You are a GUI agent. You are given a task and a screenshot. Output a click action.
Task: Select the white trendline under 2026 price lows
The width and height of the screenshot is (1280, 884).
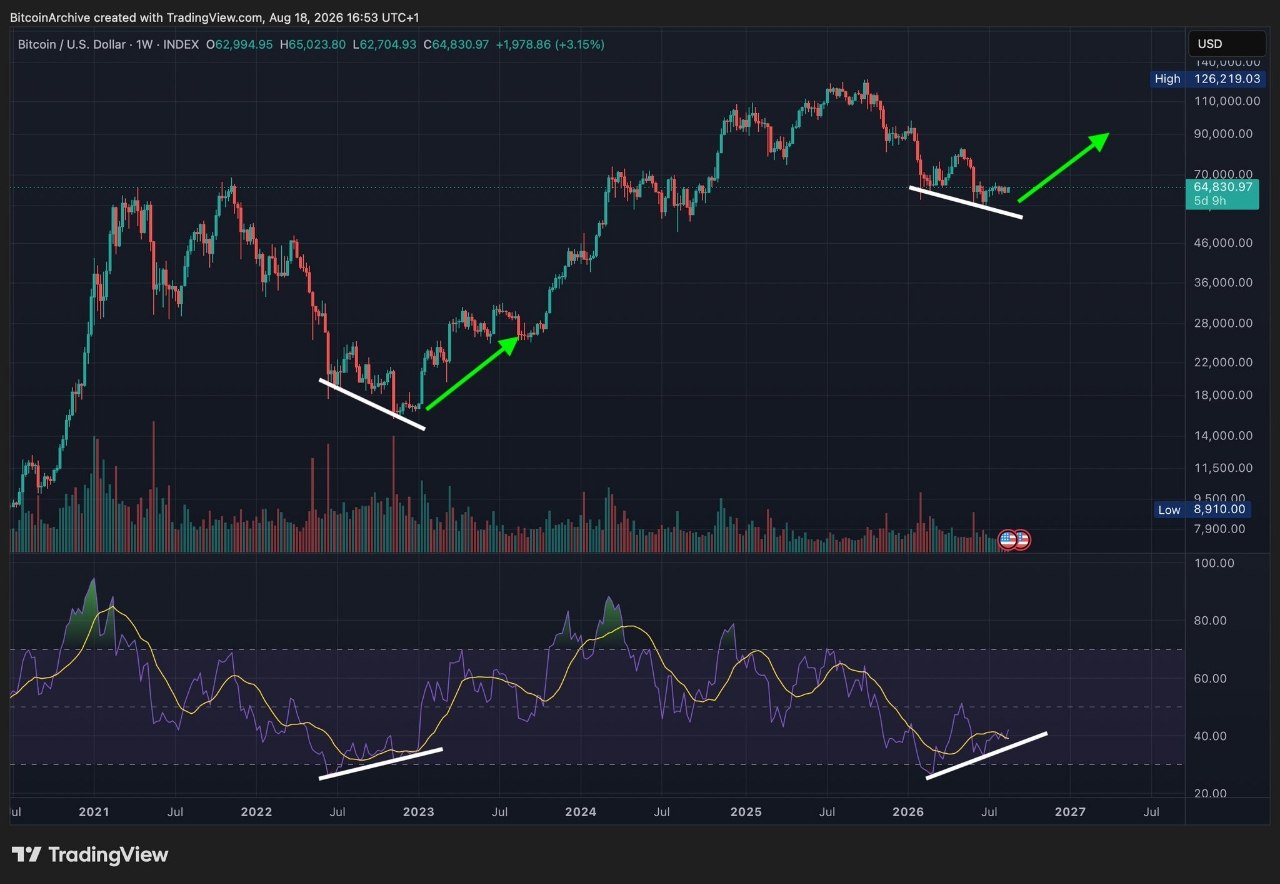966,202
